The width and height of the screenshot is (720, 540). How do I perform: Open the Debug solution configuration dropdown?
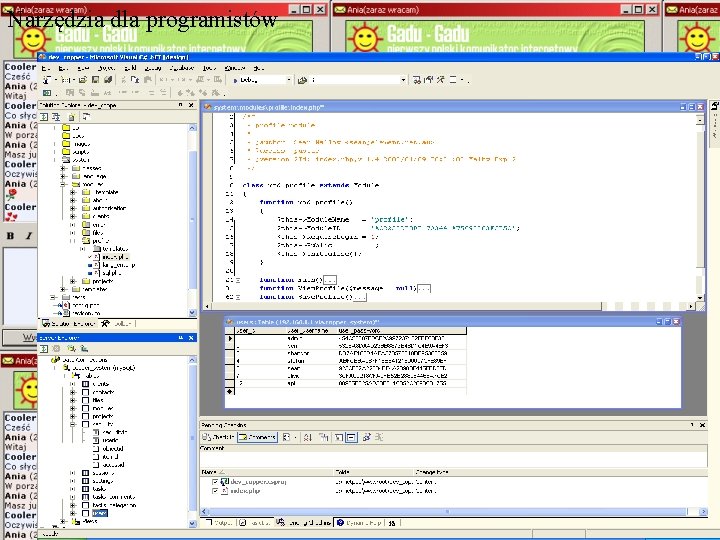click(288, 80)
